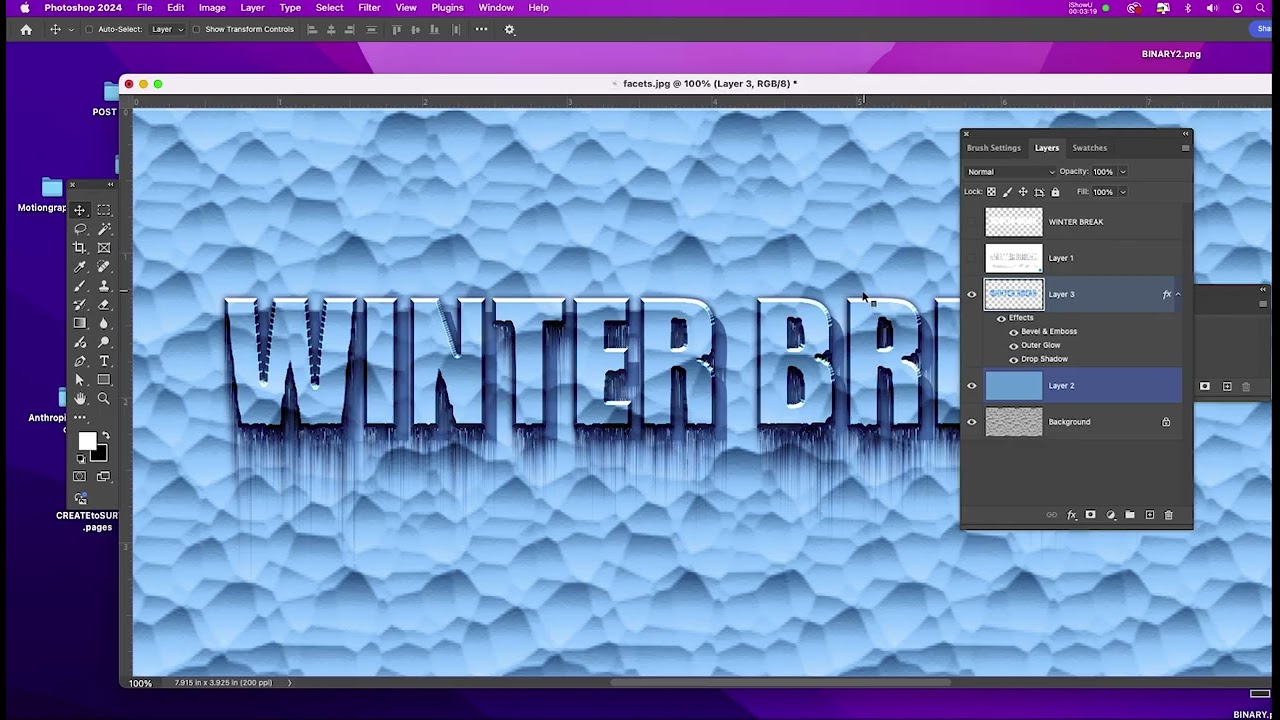Switch to the Swatches tab
Image resolution: width=1280 pixels, height=720 pixels.
coord(1089,148)
